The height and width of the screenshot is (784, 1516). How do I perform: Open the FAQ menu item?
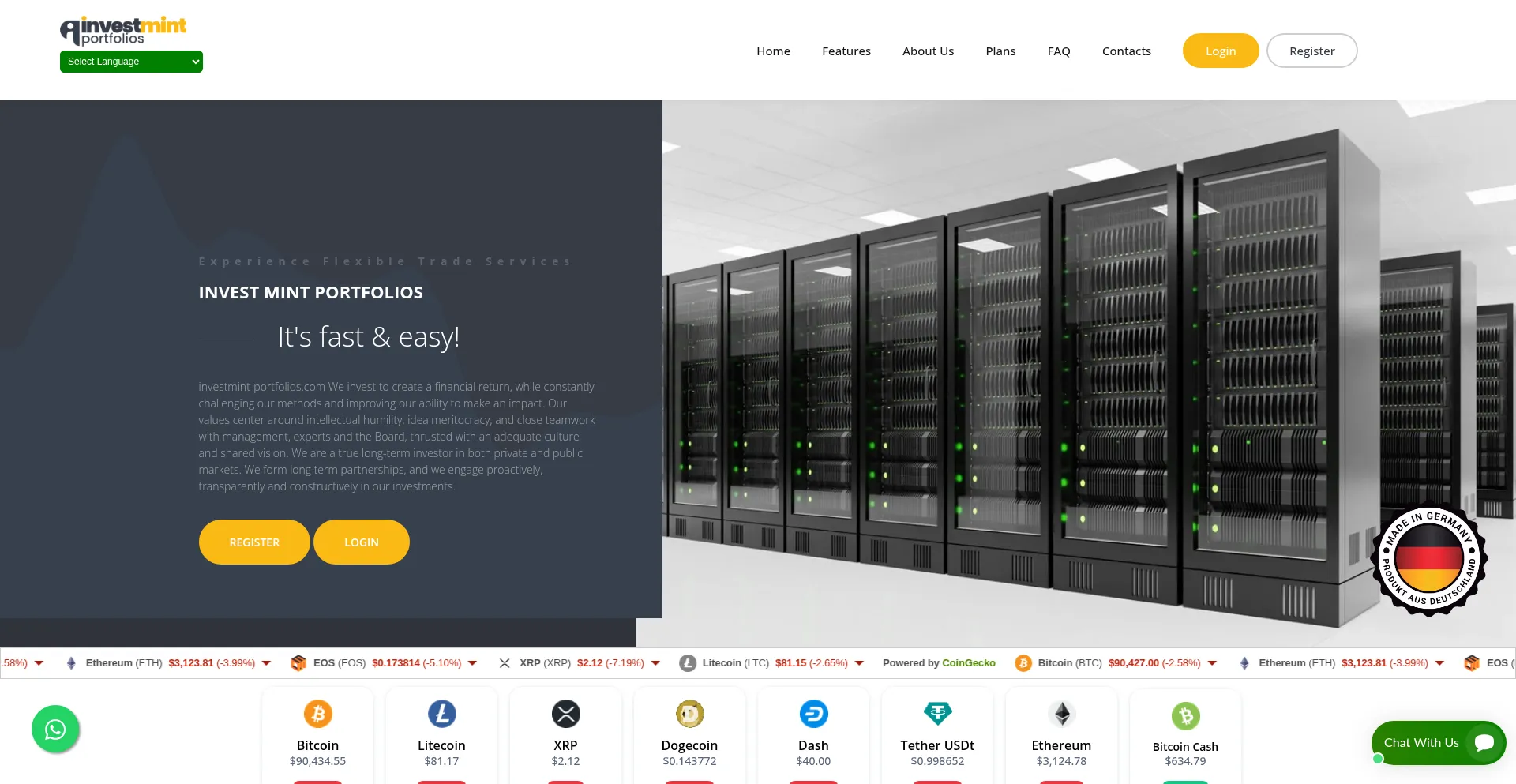pos(1059,51)
